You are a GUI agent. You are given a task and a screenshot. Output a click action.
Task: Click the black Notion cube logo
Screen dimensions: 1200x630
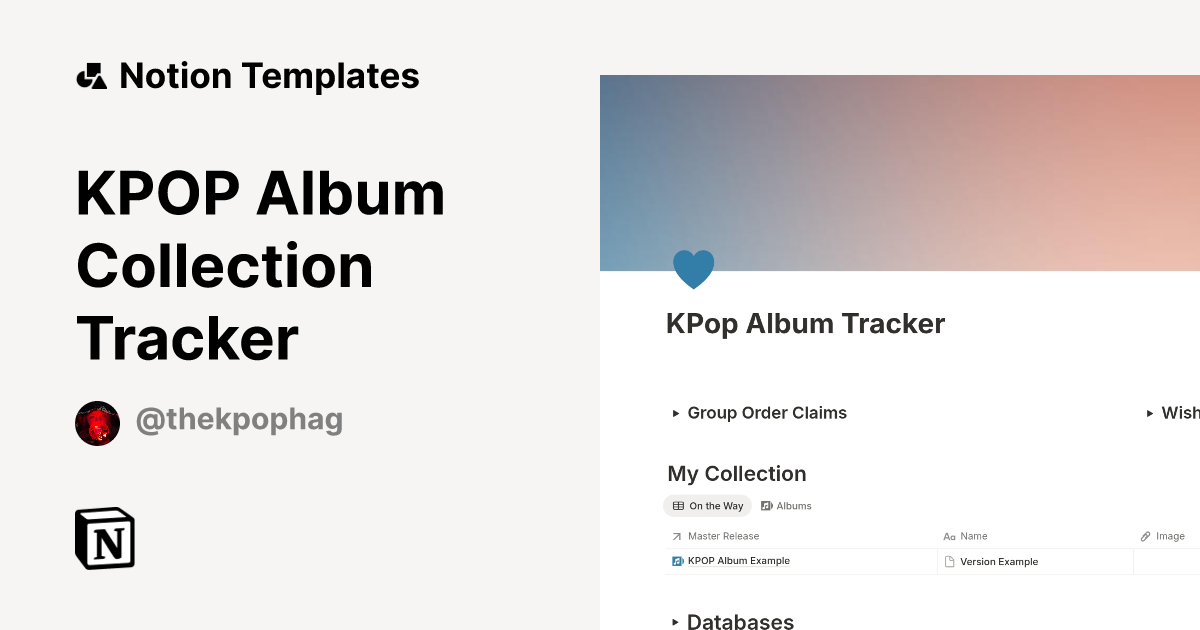[x=105, y=539]
